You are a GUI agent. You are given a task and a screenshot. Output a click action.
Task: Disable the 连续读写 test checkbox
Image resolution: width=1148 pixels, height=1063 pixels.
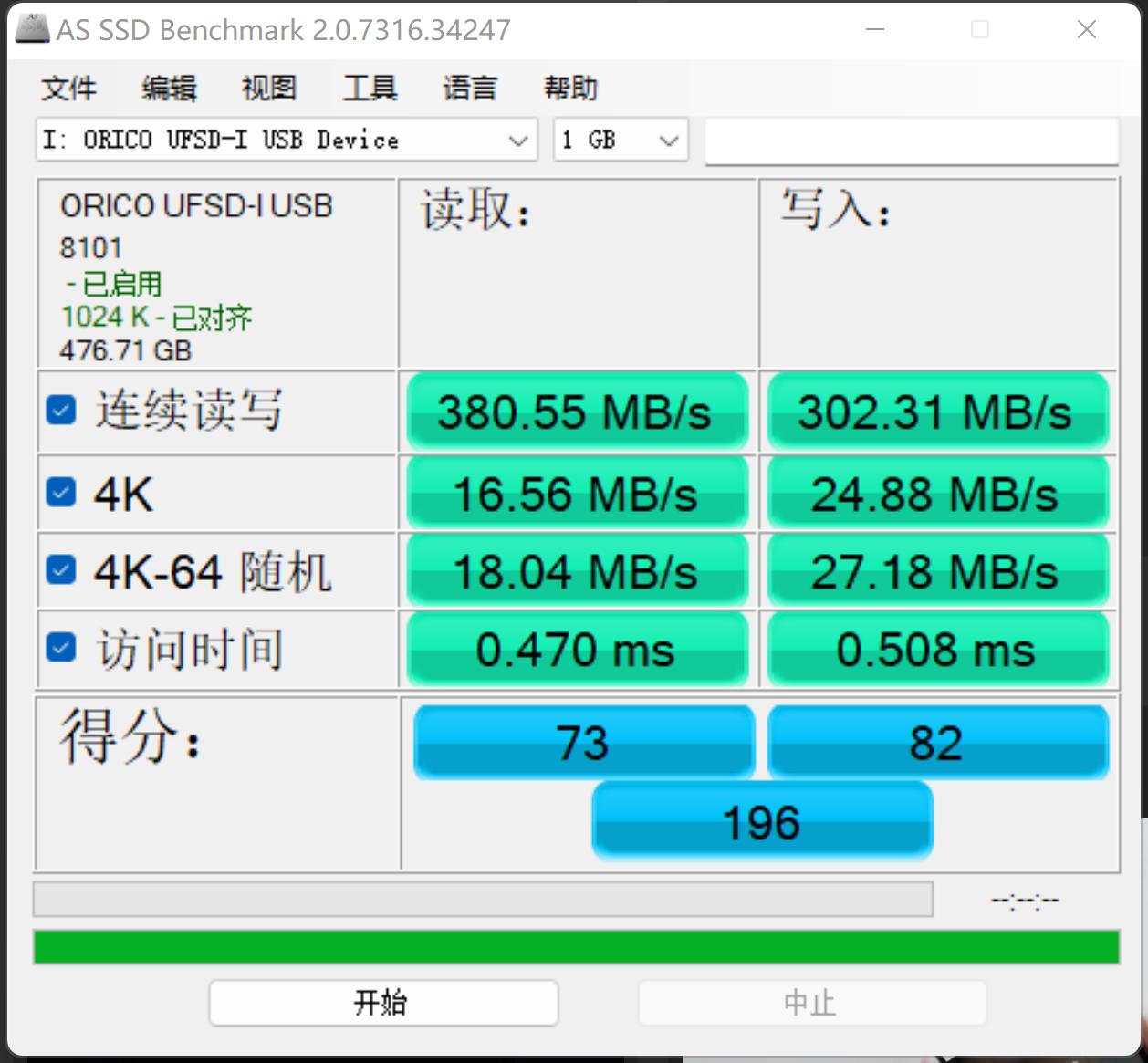click(x=60, y=411)
